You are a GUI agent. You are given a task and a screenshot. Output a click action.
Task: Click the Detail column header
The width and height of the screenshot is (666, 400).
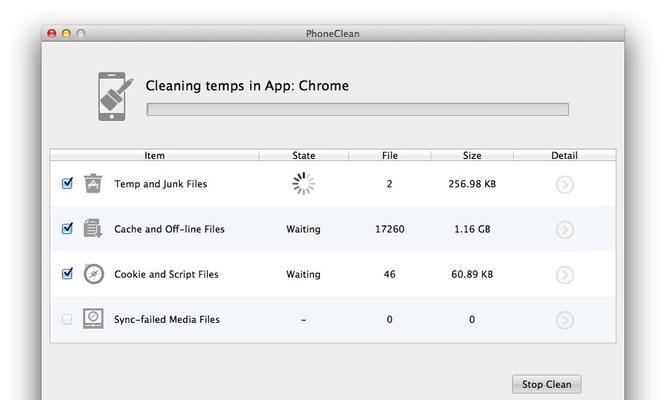[564, 155]
